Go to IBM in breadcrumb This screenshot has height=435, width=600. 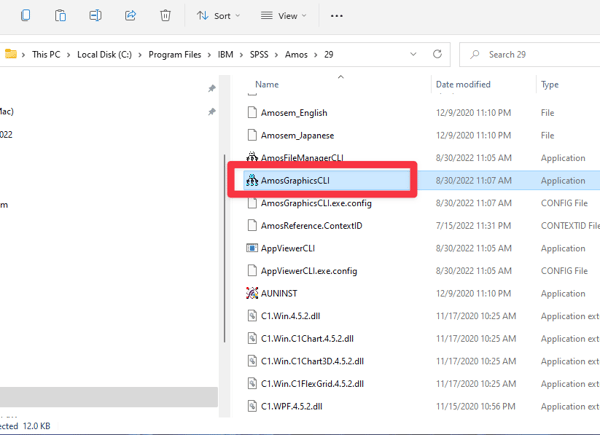pyautogui.click(x=225, y=55)
